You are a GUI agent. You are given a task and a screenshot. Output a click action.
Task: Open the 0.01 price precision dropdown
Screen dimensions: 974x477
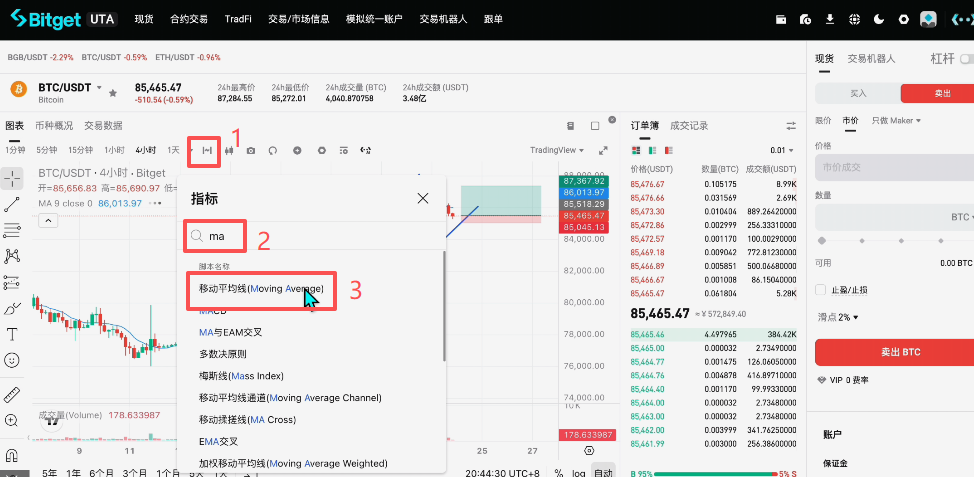[x=781, y=150]
